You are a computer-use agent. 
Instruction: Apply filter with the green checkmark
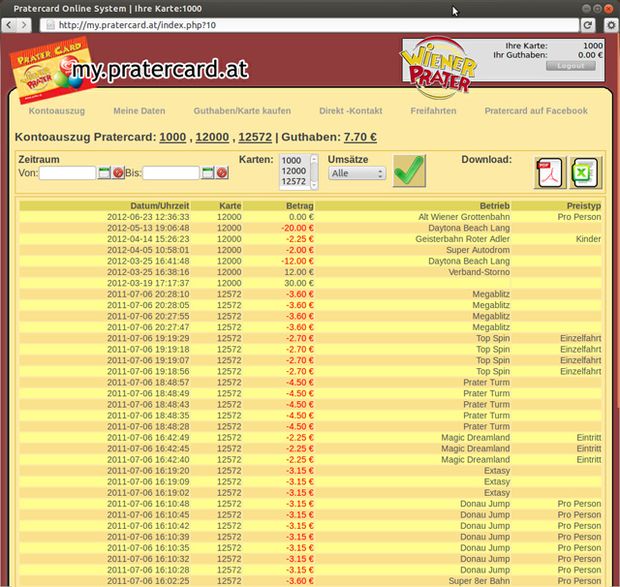(409, 171)
